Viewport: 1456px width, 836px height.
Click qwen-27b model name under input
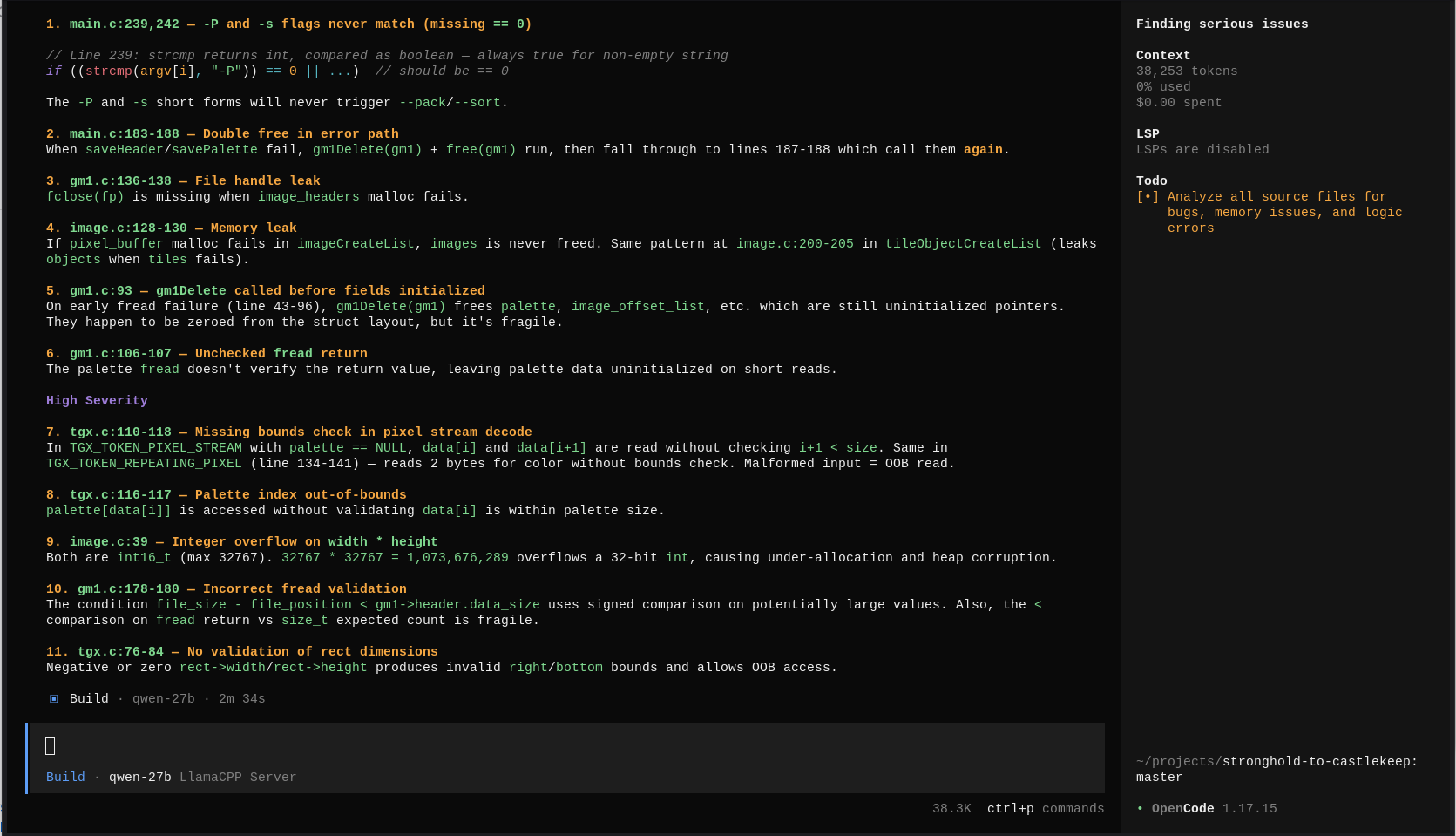click(139, 778)
